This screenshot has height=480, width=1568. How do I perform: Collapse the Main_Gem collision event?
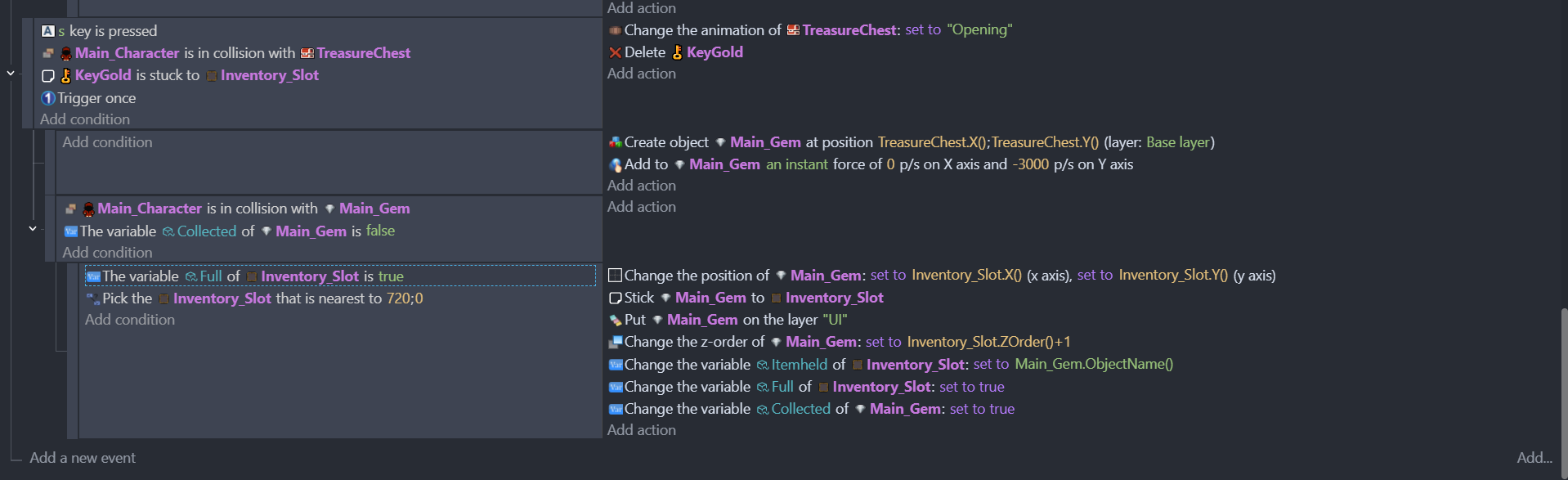33,229
